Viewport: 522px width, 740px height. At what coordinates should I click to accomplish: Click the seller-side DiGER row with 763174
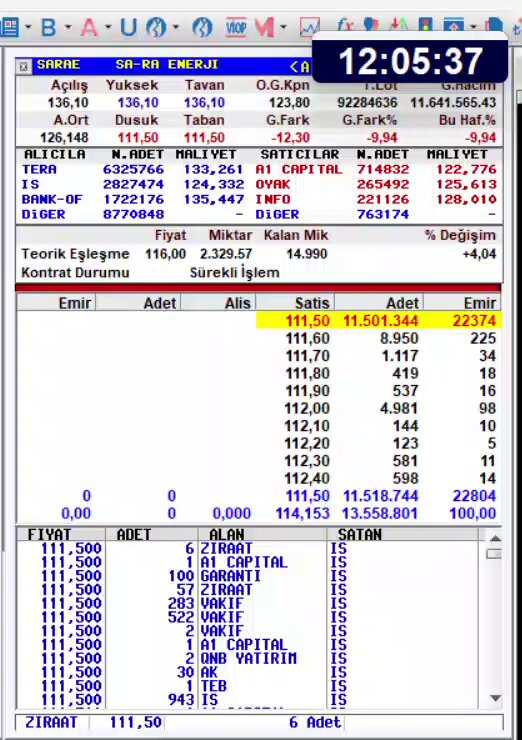coord(376,215)
